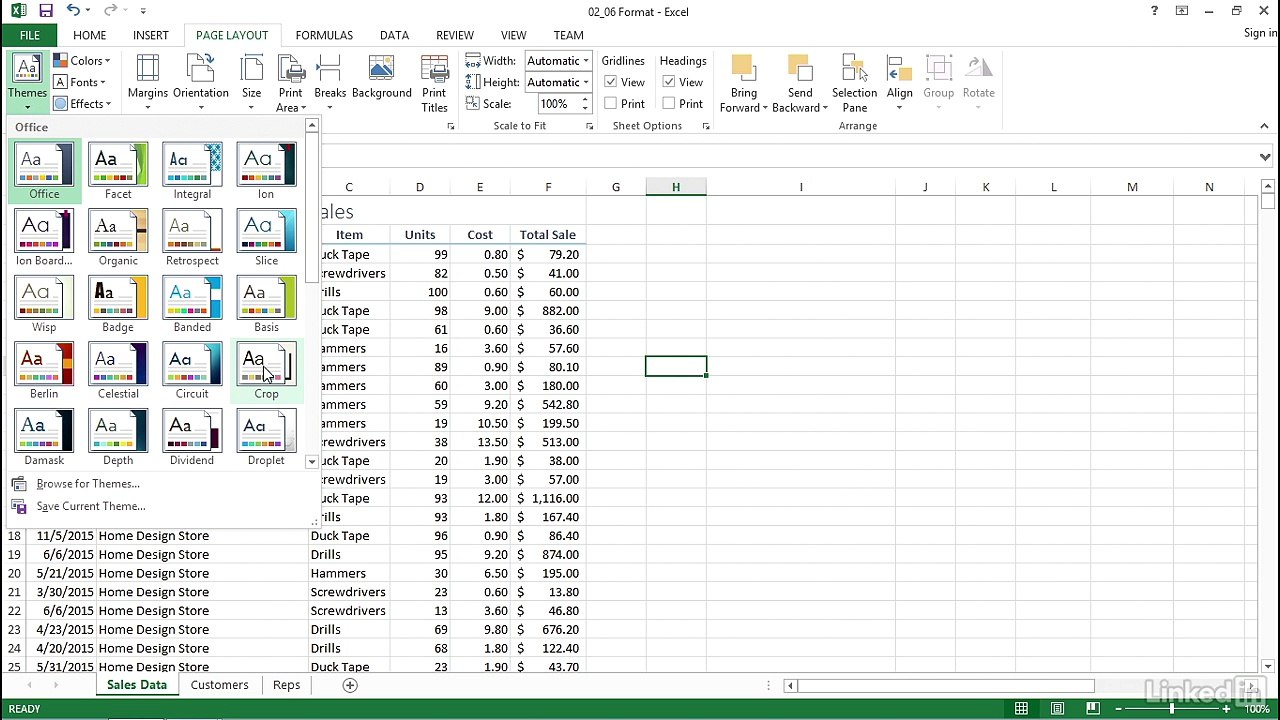The image size is (1280, 720).
Task: Redo the last action
Action: click(x=112, y=11)
